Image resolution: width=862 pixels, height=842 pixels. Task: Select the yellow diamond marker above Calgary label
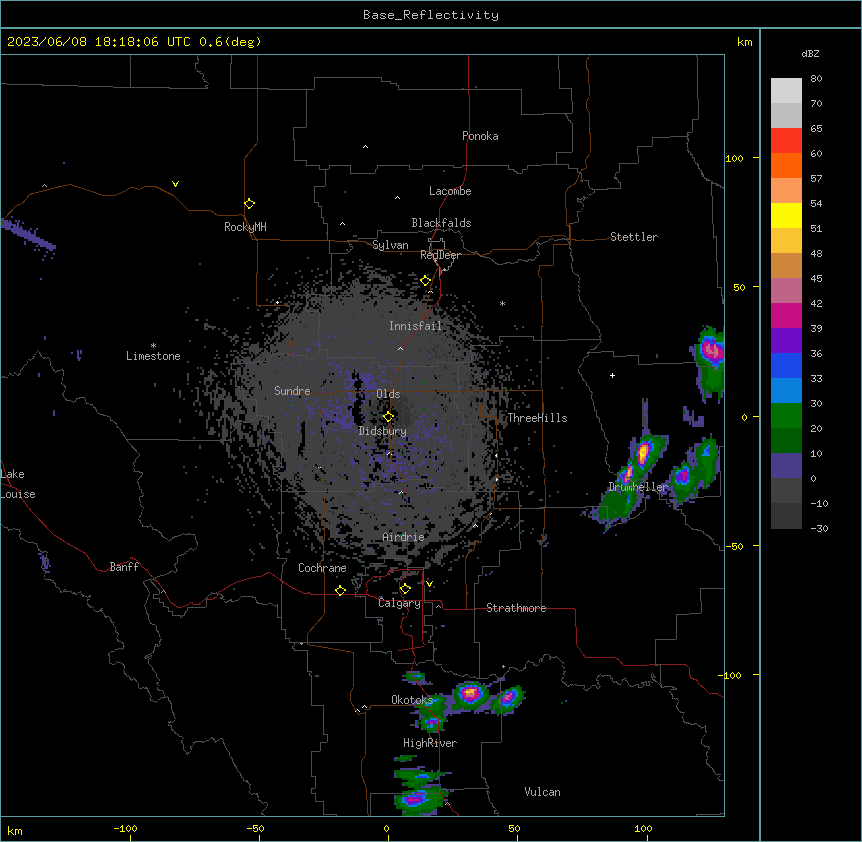click(x=405, y=589)
